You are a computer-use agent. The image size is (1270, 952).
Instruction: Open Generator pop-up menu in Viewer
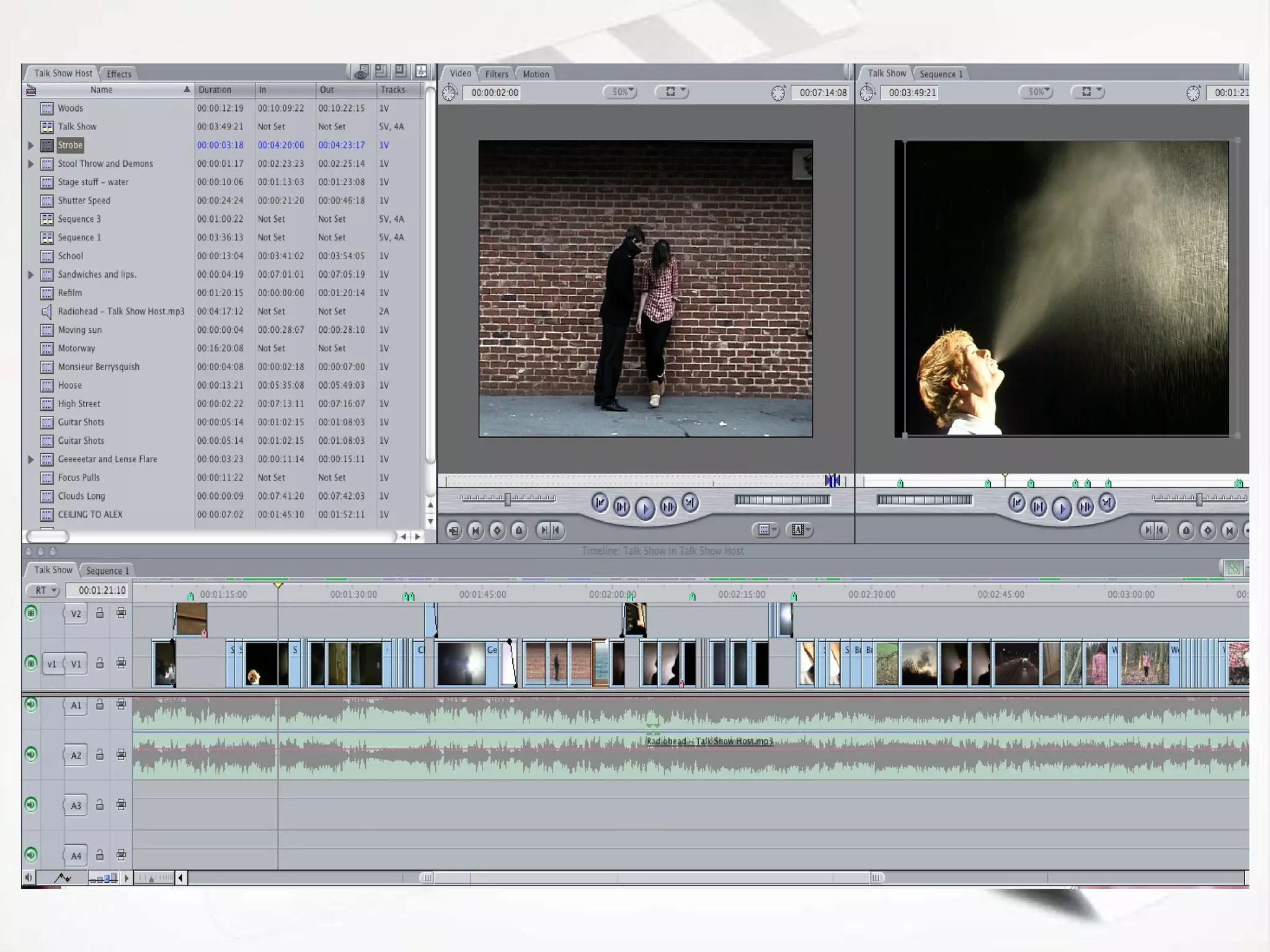(x=799, y=530)
